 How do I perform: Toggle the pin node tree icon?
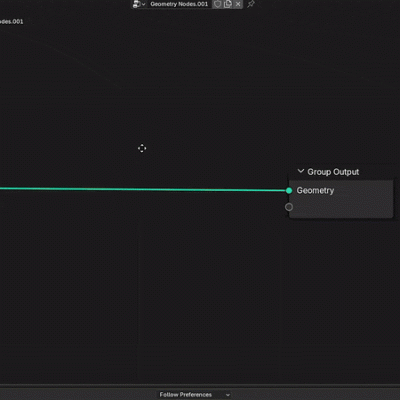(x=251, y=4)
